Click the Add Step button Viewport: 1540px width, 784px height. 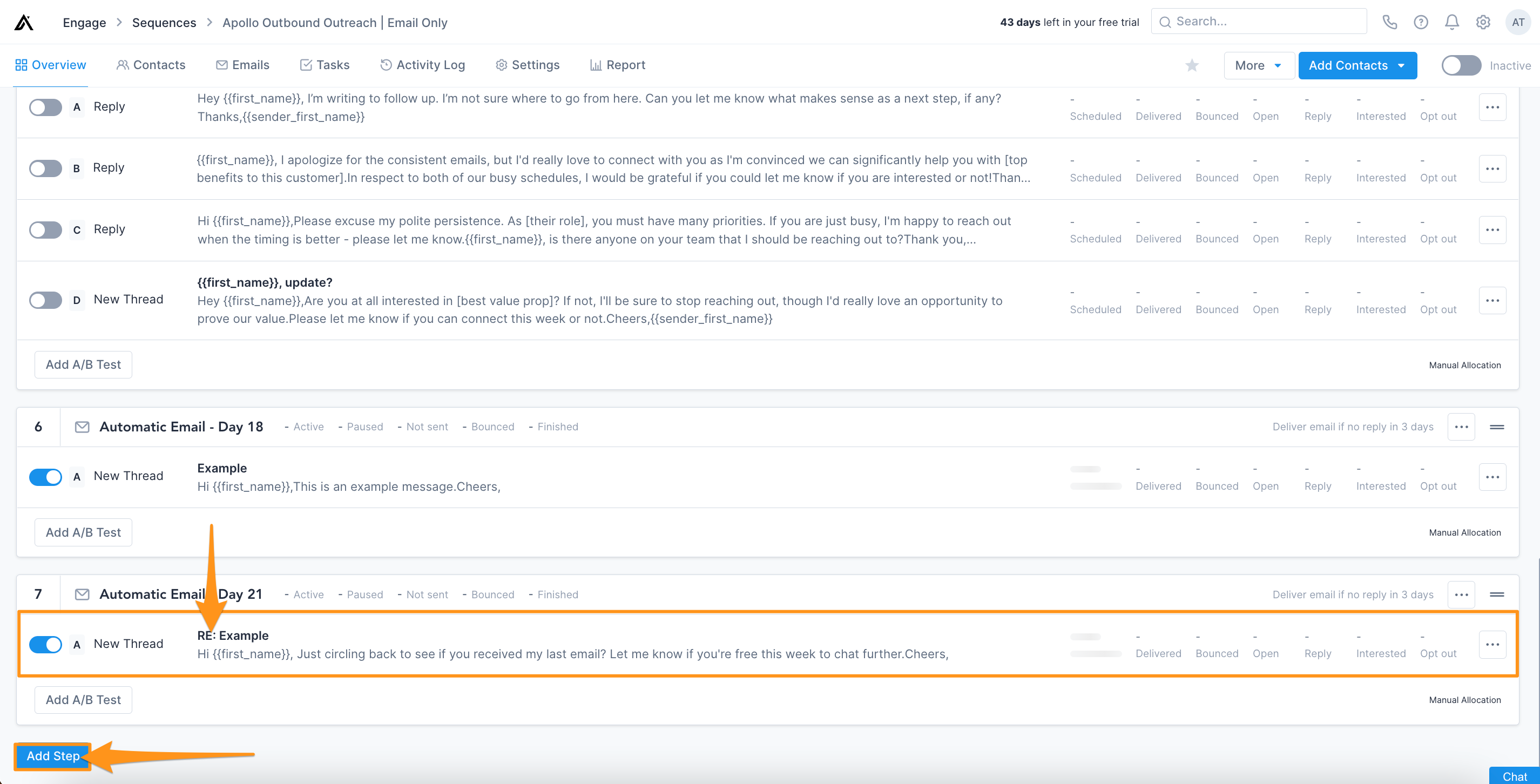tap(52, 756)
